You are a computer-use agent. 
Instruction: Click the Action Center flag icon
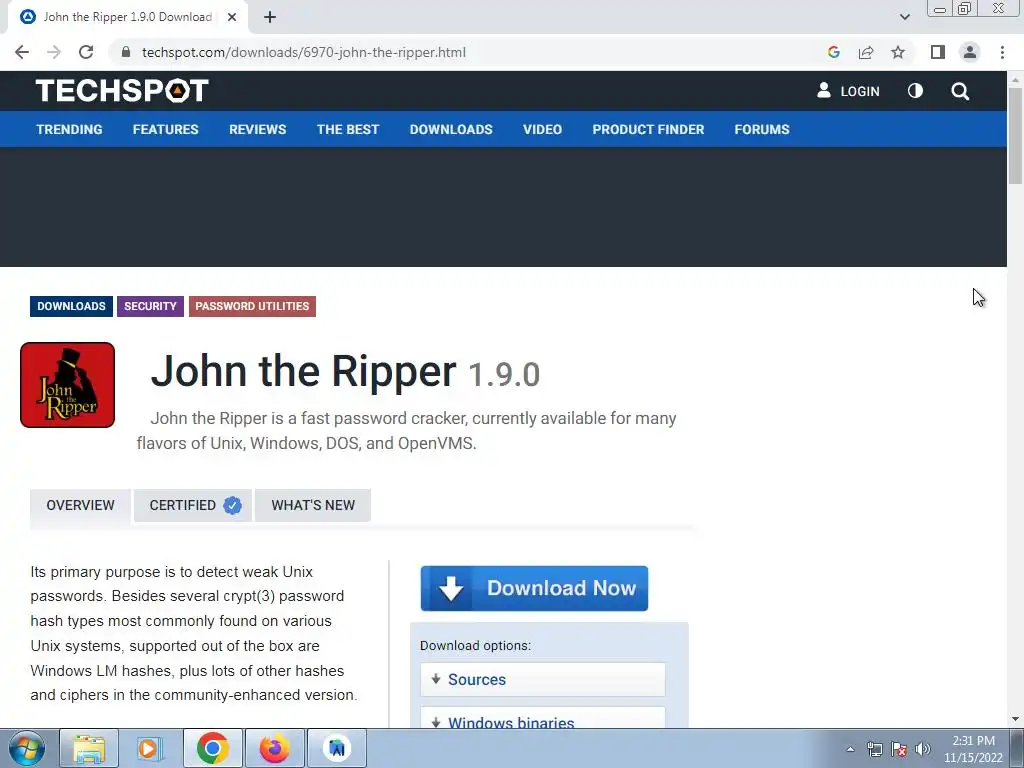[x=899, y=749]
